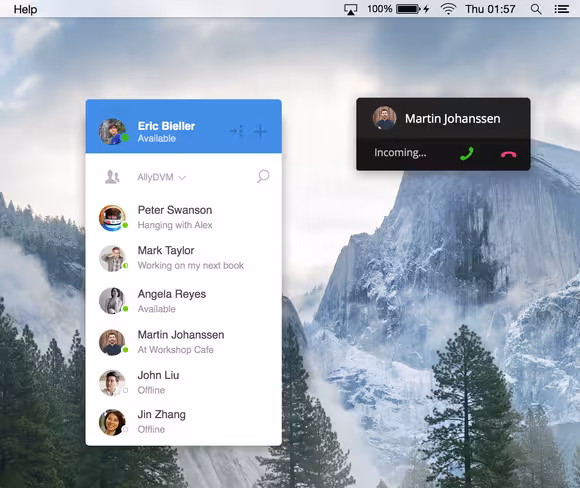The height and width of the screenshot is (488, 580).
Task: Click the 'Incoming...' label in the call popup
Action: pos(400,152)
